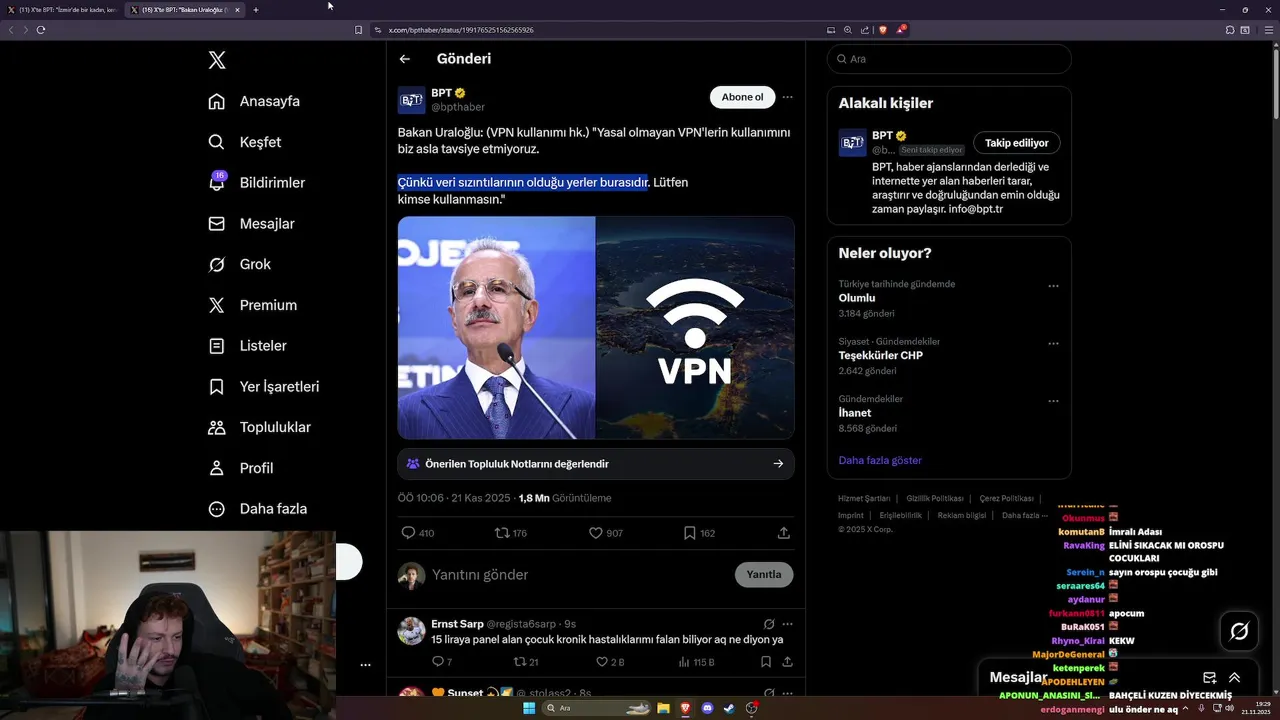Click the floating Grok button
Screen dimensions: 1280x720
pyautogui.click(x=1239, y=631)
